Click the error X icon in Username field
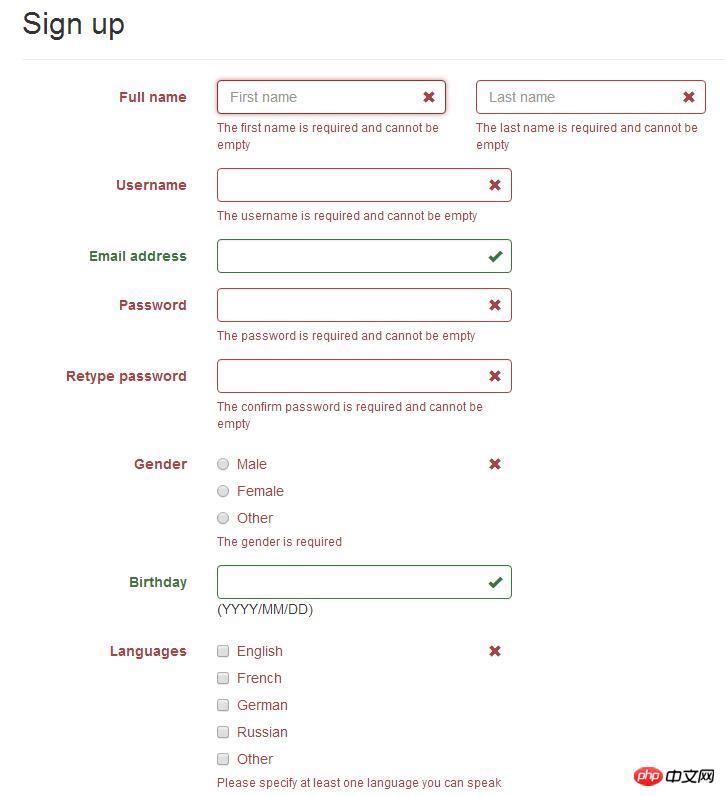Screen dimensions: 725x796 tap(495, 185)
